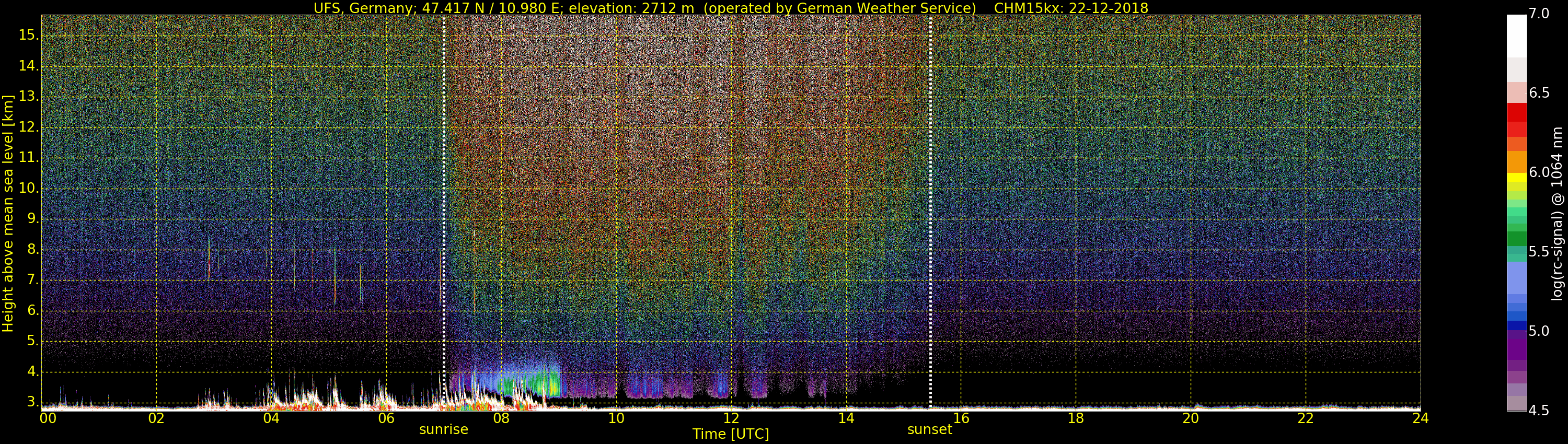Viewport: 1568px width, 444px height.
Task: Click the yellow band in the colorbar
Action: pos(1516,178)
